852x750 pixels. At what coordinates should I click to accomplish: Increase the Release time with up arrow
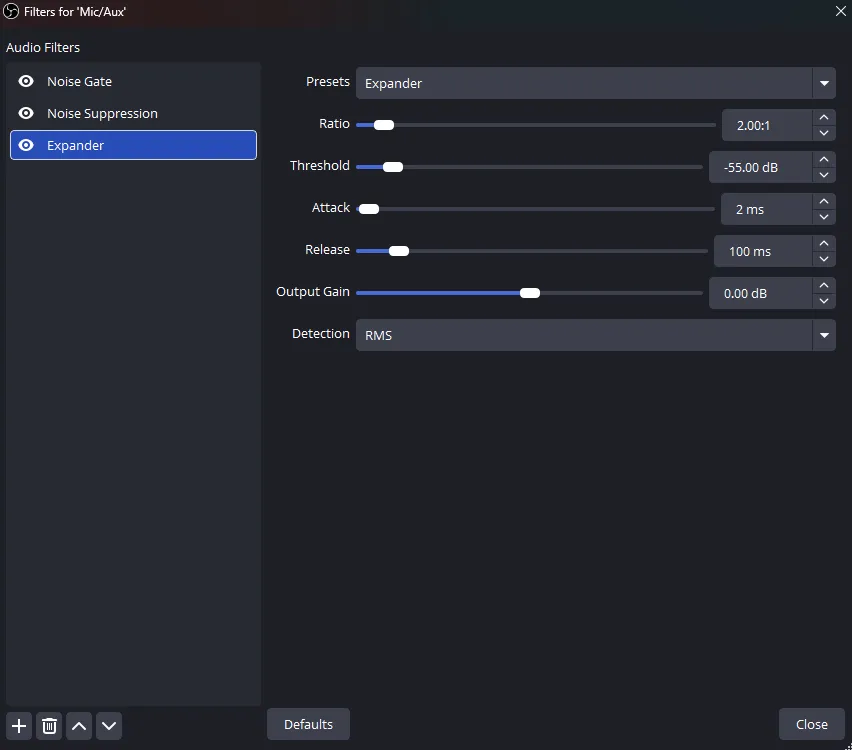pos(823,244)
